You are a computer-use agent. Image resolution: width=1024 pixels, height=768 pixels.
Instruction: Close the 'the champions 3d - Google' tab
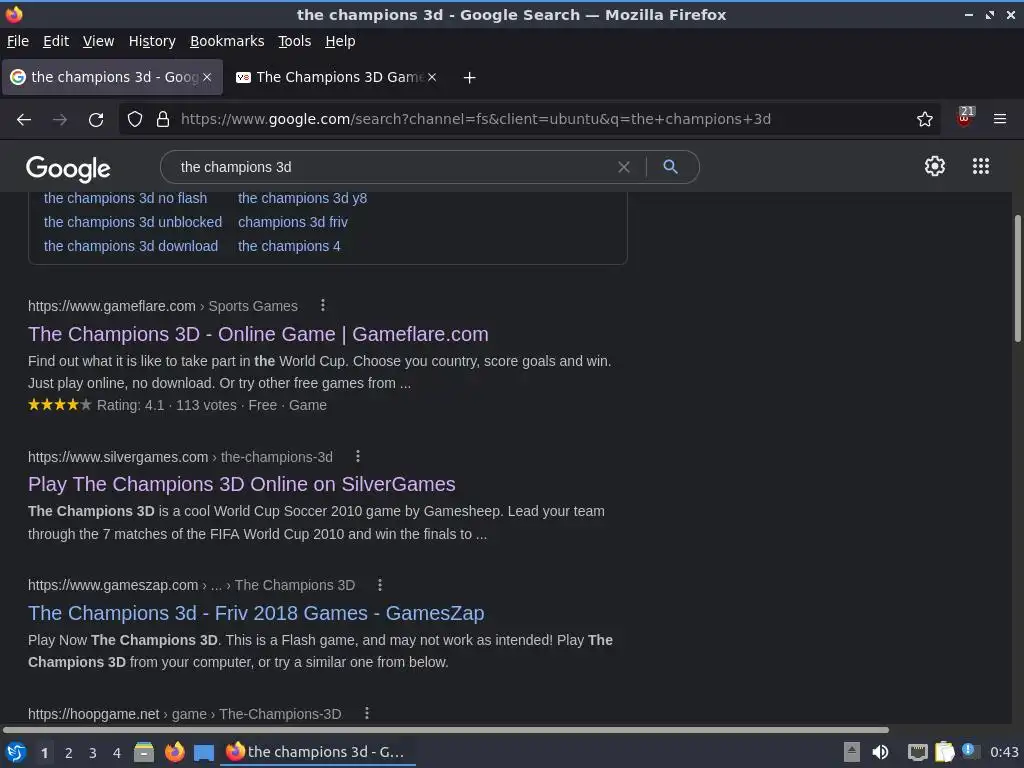[x=207, y=77]
